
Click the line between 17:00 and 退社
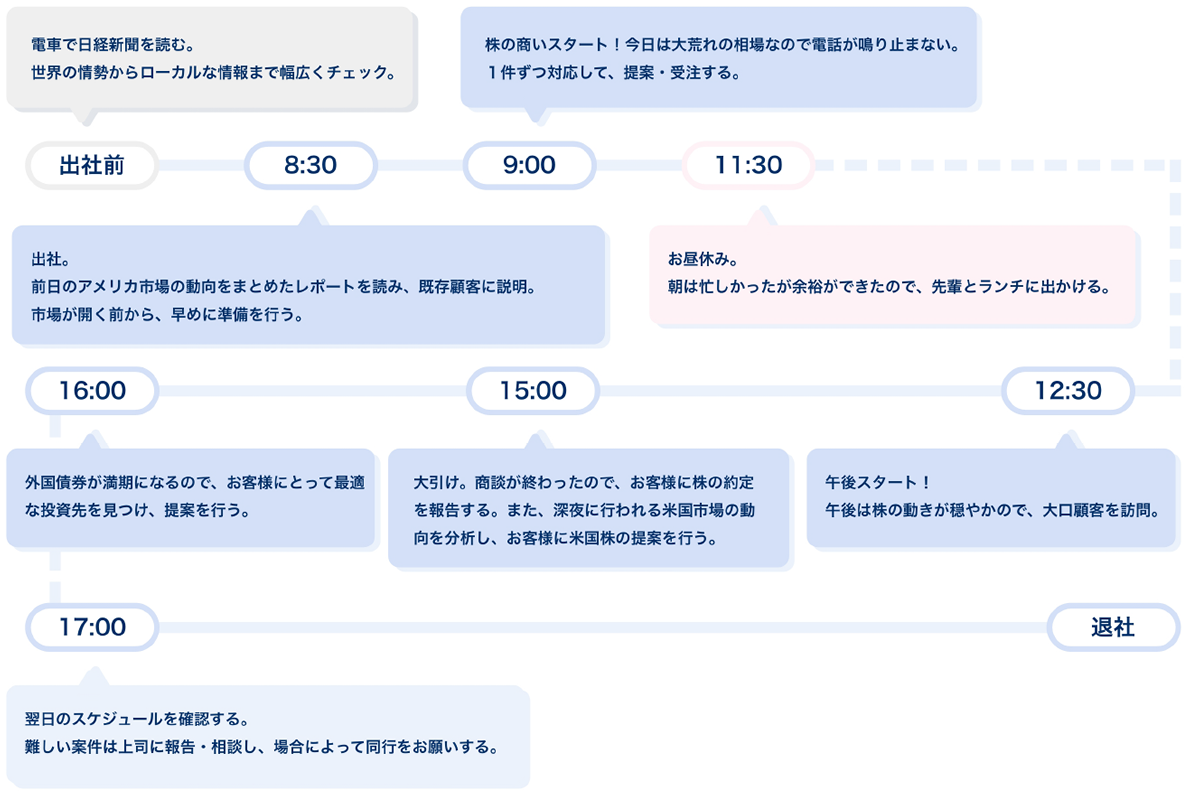tap(602, 627)
